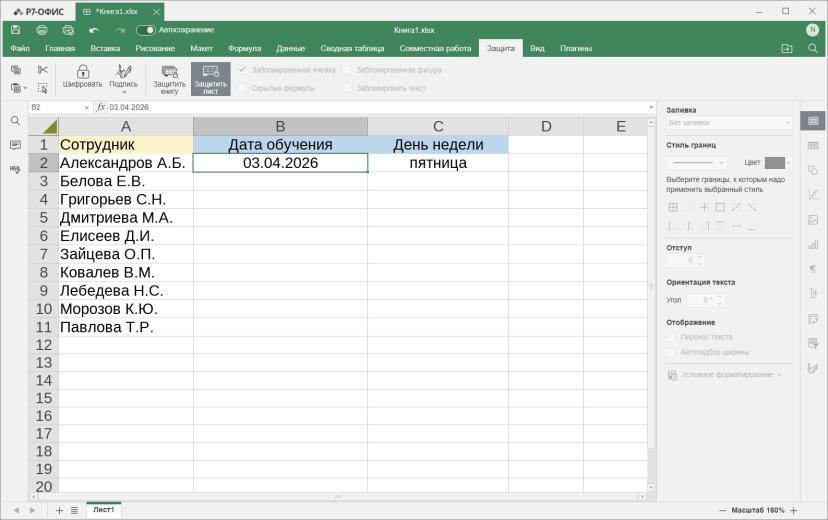
Task: Open the Comments panel in left sidebar
Action: pos(15,145)
